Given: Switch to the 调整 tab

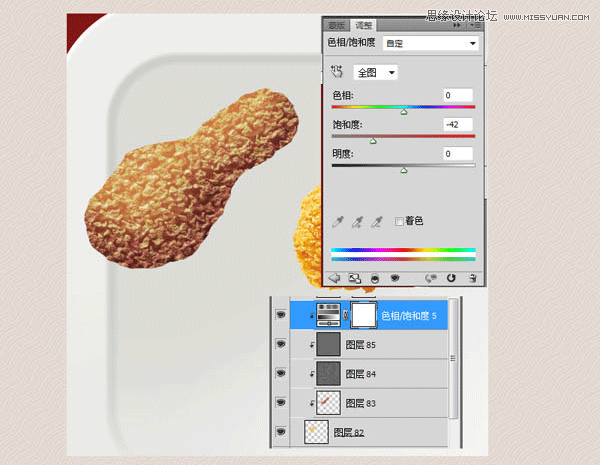Looking at the screenshot, I should click(x=363, y=25).
